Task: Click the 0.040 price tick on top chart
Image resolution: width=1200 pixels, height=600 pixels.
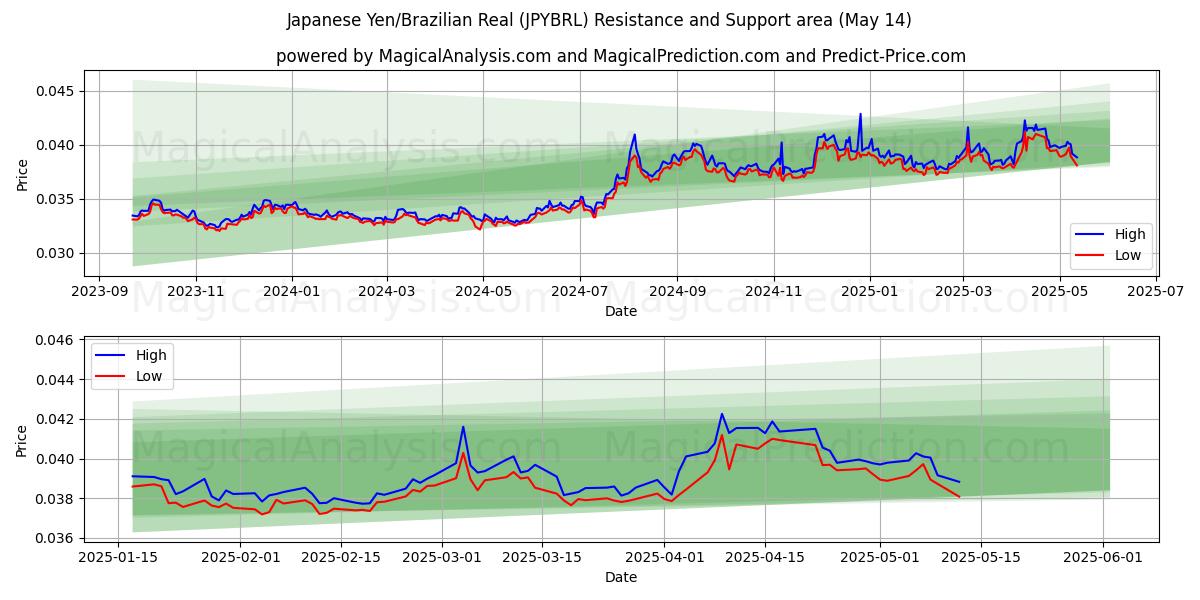Action: tap(56, 146)
